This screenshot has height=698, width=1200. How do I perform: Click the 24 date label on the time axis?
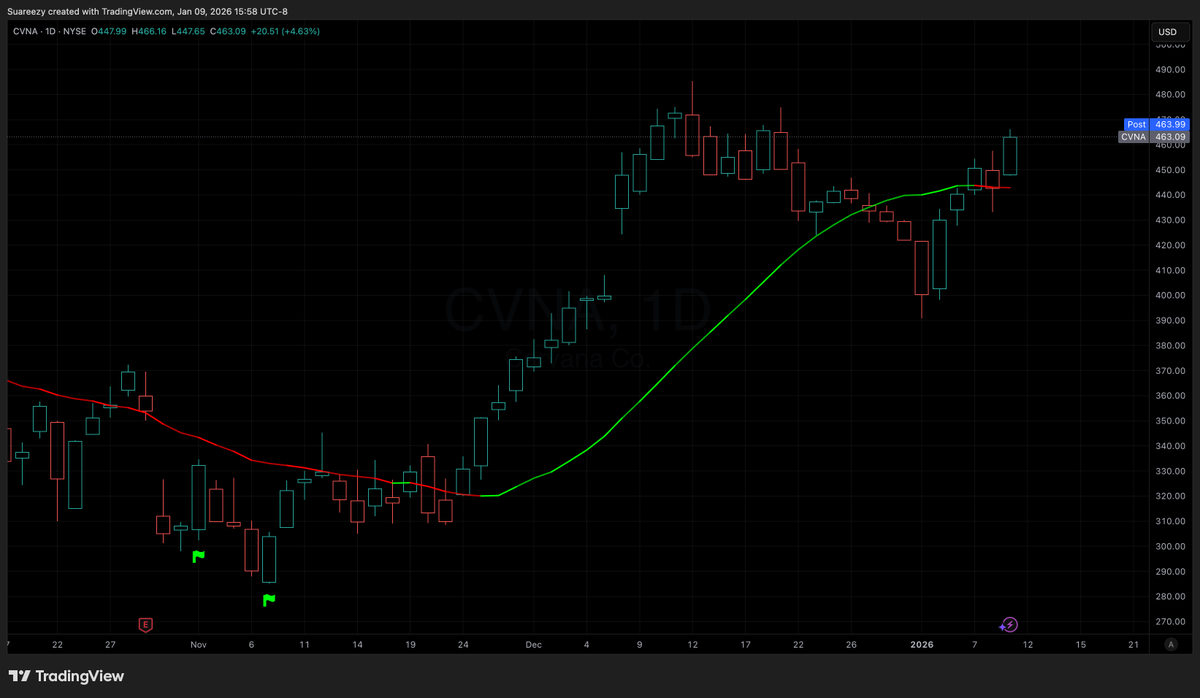click(463, 645)
